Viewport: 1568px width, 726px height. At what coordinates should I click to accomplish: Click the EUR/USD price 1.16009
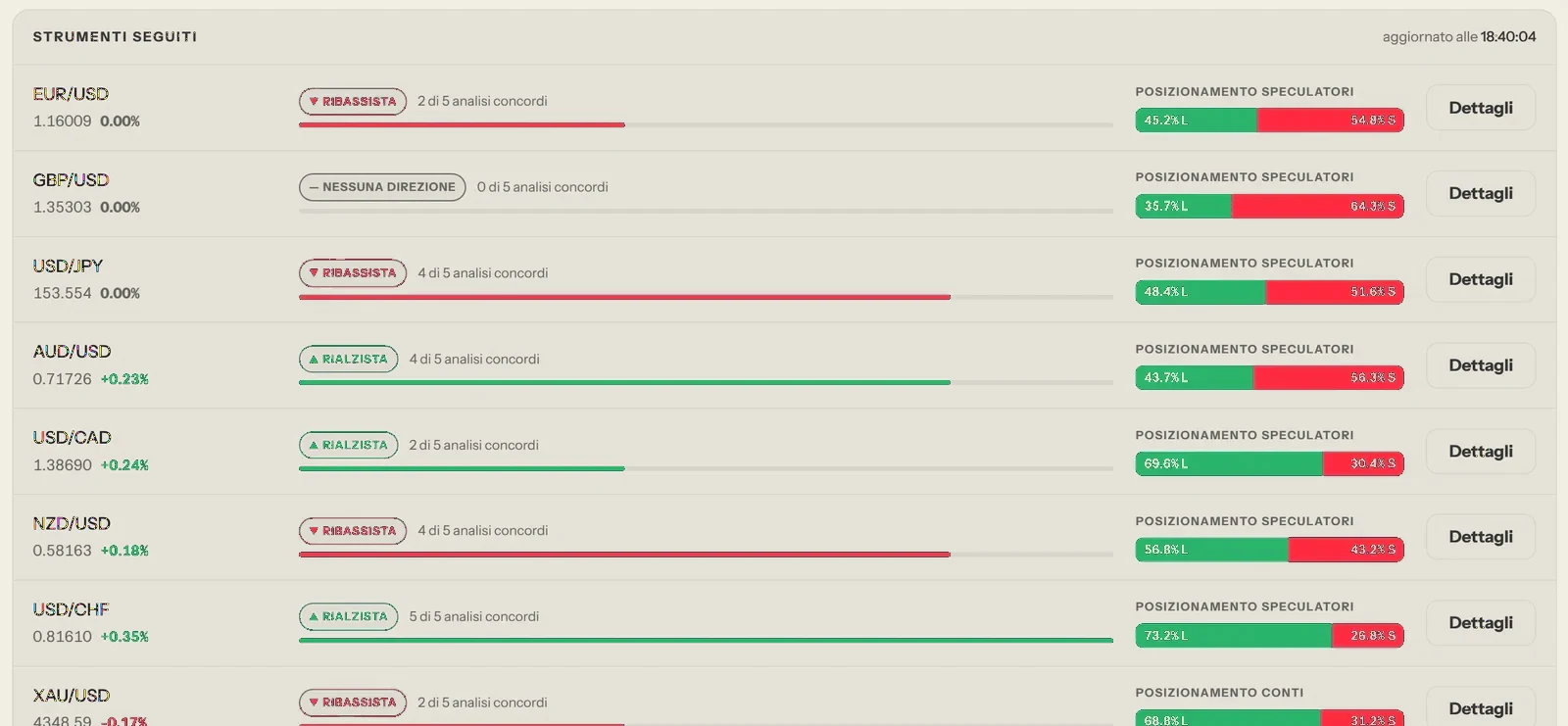(62, 121)
